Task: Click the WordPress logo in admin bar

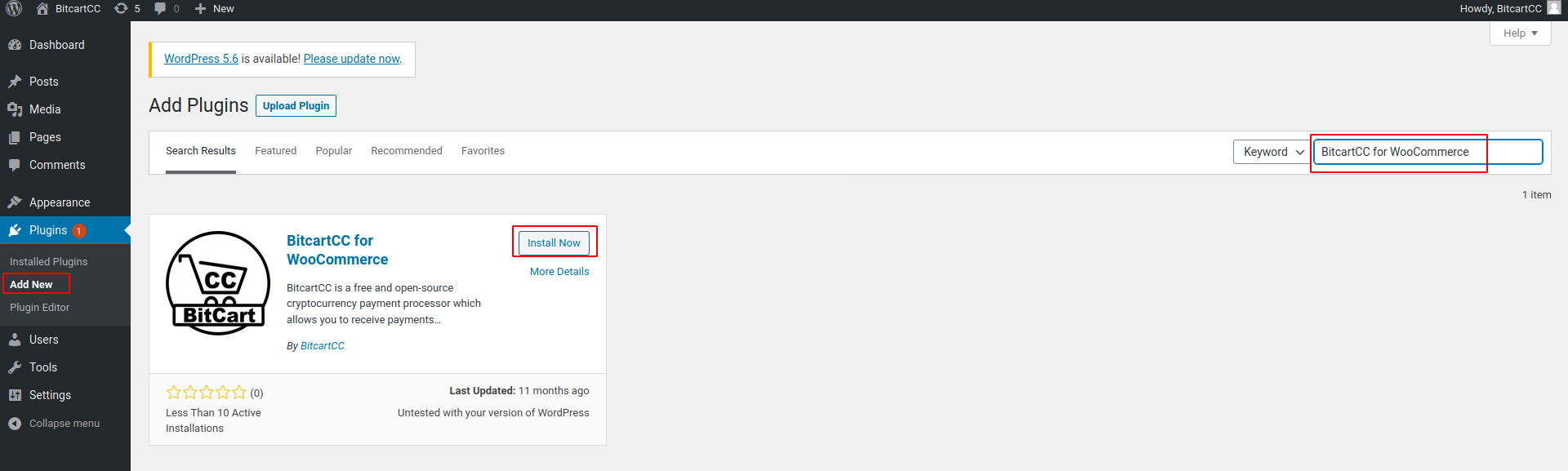Action: [14, 9]
